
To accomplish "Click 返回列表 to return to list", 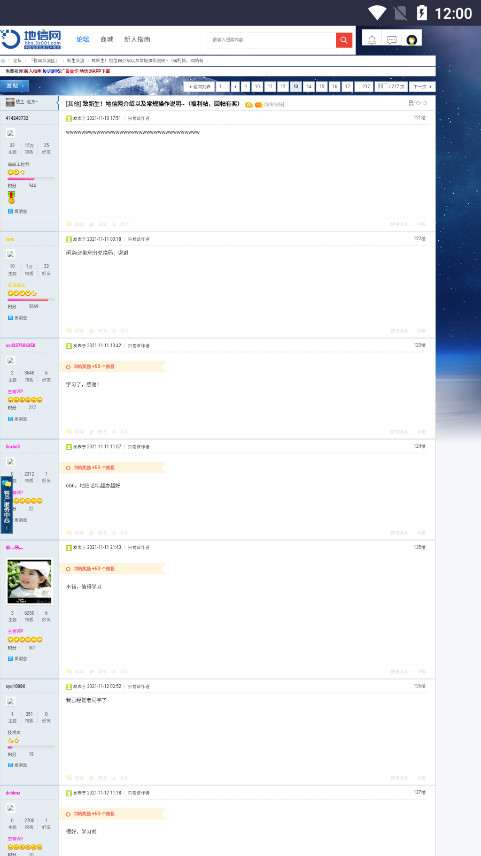I will 199,86.
